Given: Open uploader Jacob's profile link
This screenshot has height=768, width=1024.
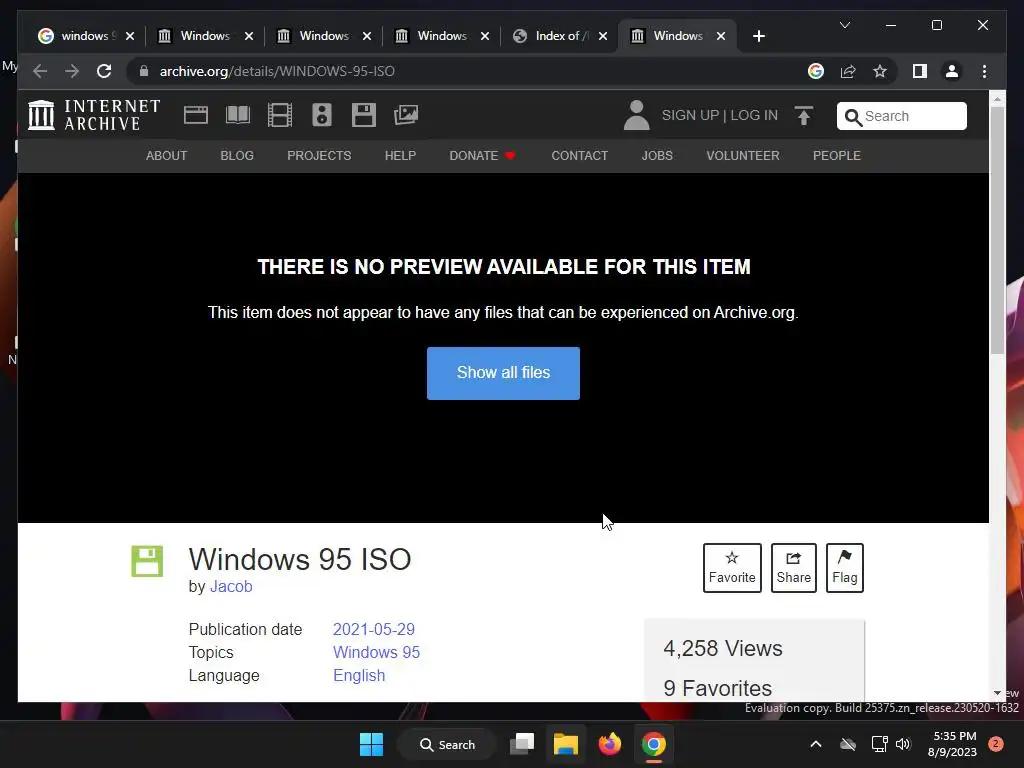Looking at the screenshot, I should coord(231,586).
